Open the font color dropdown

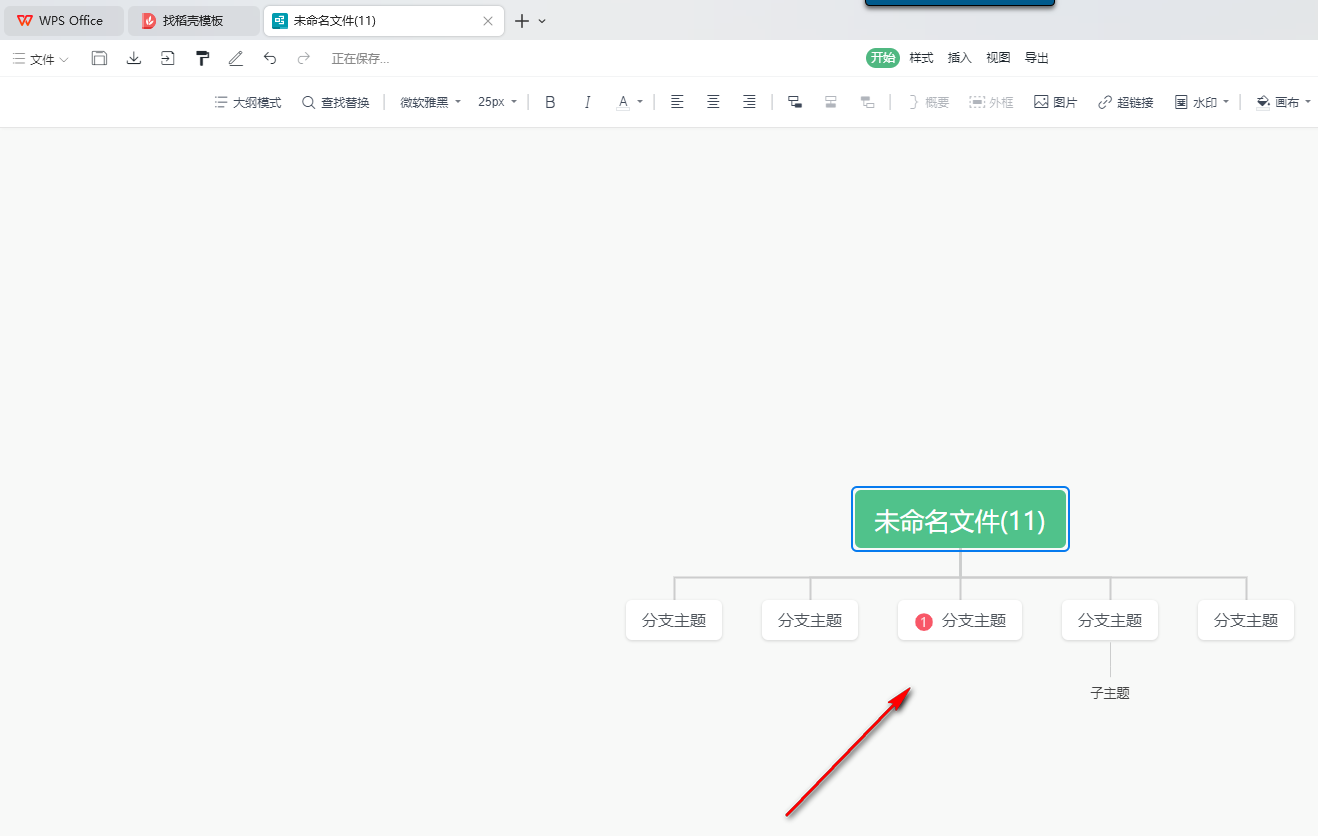pyautogui.click(x=630, y=102)
